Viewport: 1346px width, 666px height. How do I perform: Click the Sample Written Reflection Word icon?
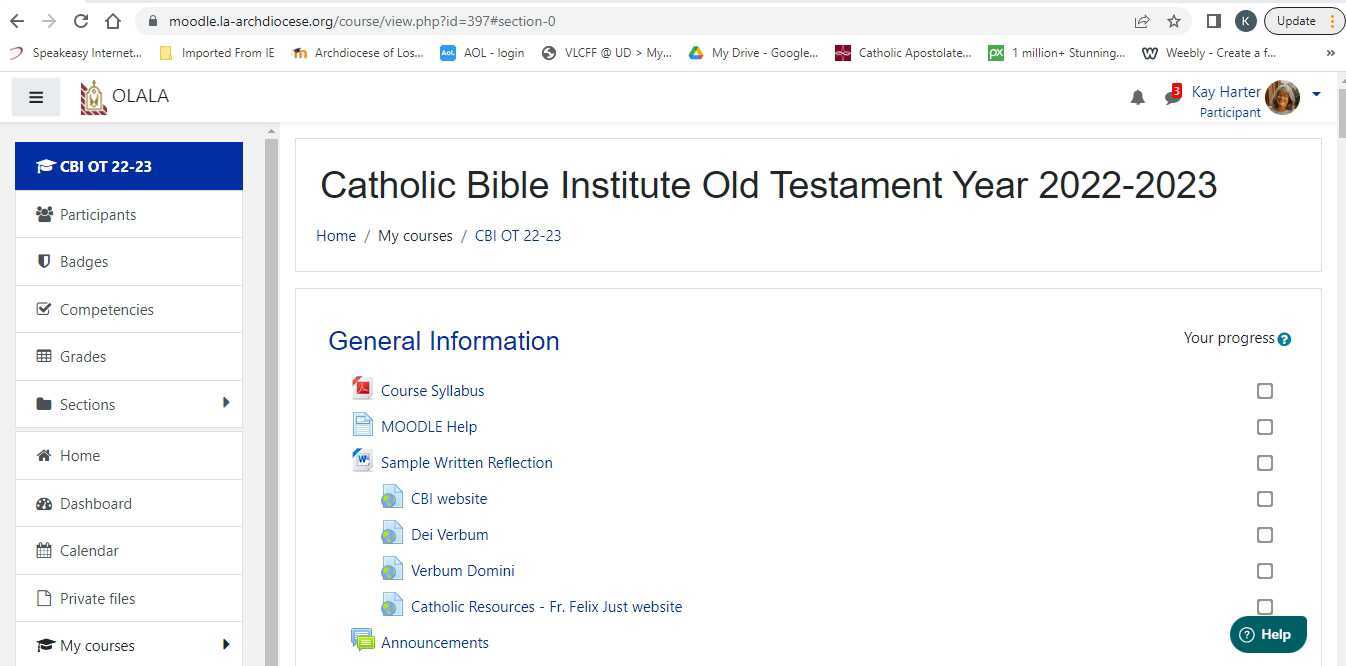[362, 461]
